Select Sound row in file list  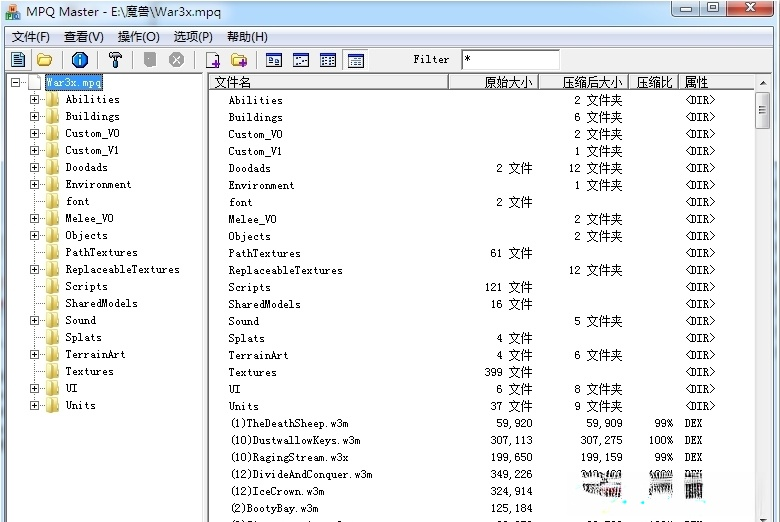[x=482, y=321]
